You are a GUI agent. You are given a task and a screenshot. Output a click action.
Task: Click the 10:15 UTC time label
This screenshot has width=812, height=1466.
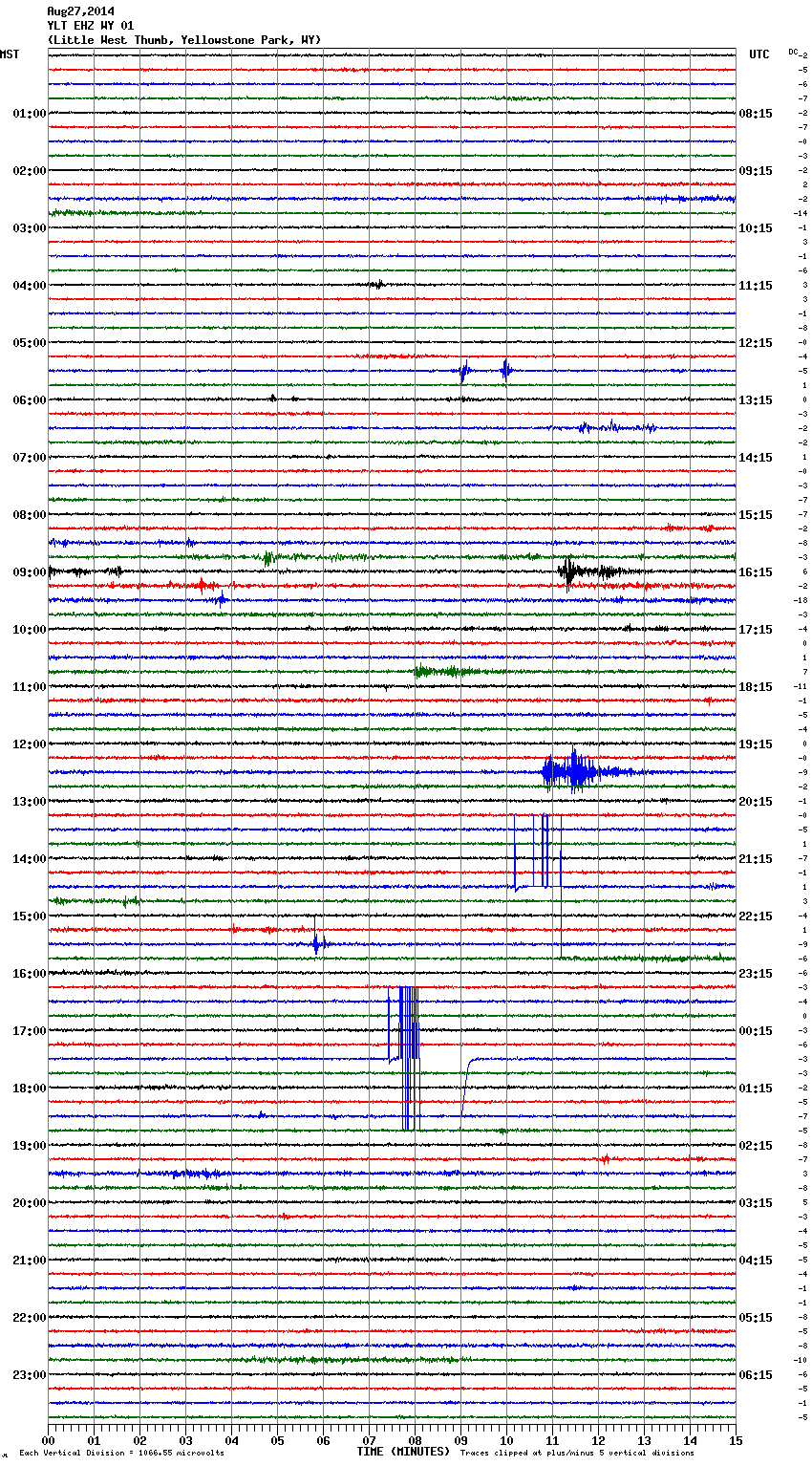coord(756,228)
